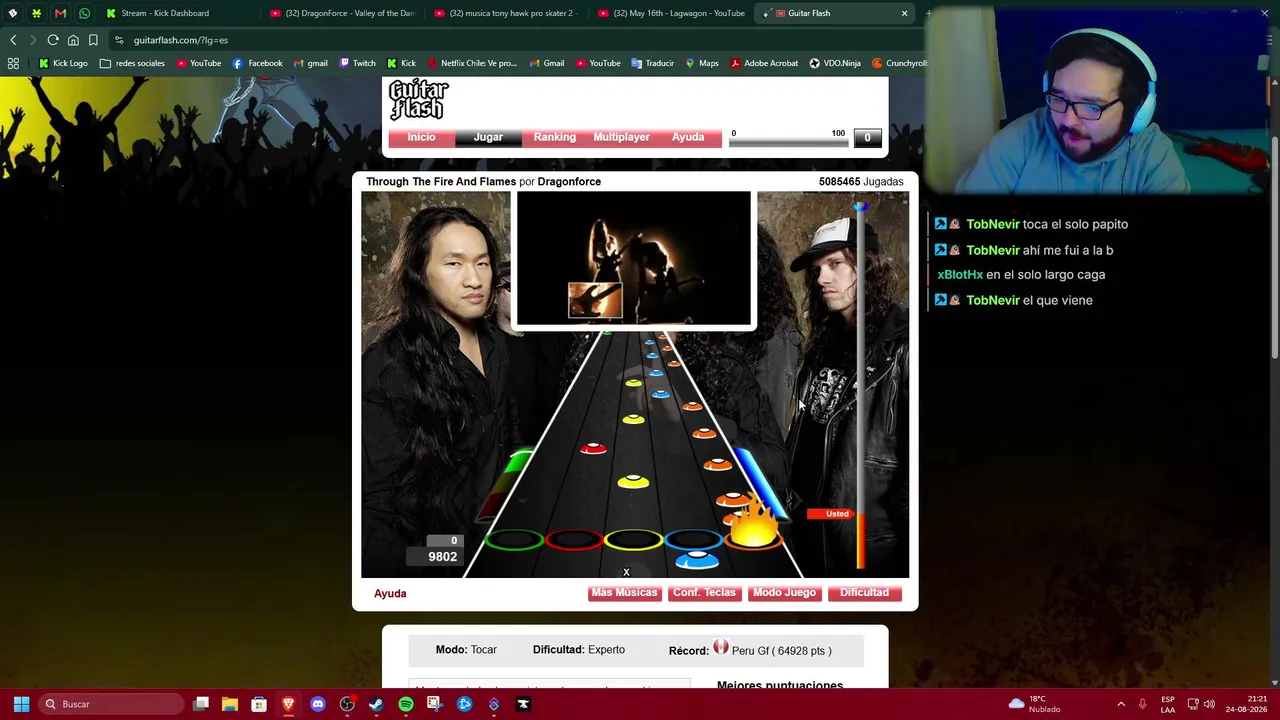Switch to Stream - Kick Dashboard tab

[165, 13]
